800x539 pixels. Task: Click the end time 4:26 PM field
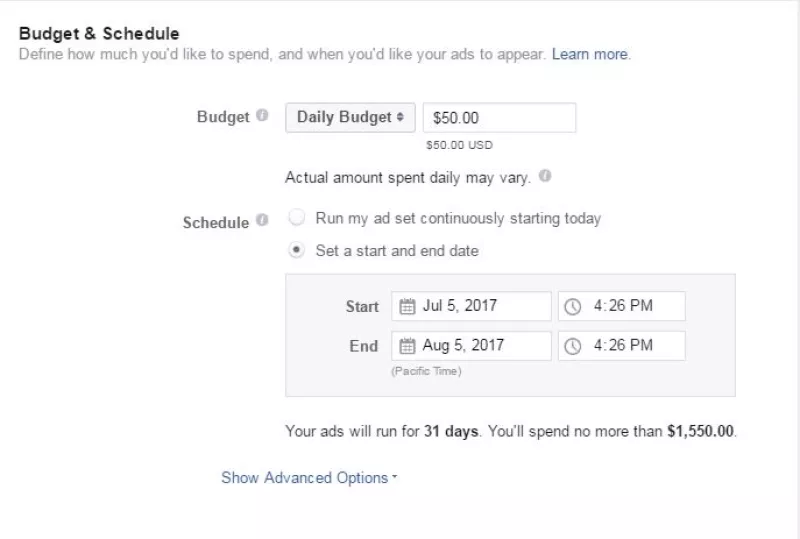click(x=621, y=346)
